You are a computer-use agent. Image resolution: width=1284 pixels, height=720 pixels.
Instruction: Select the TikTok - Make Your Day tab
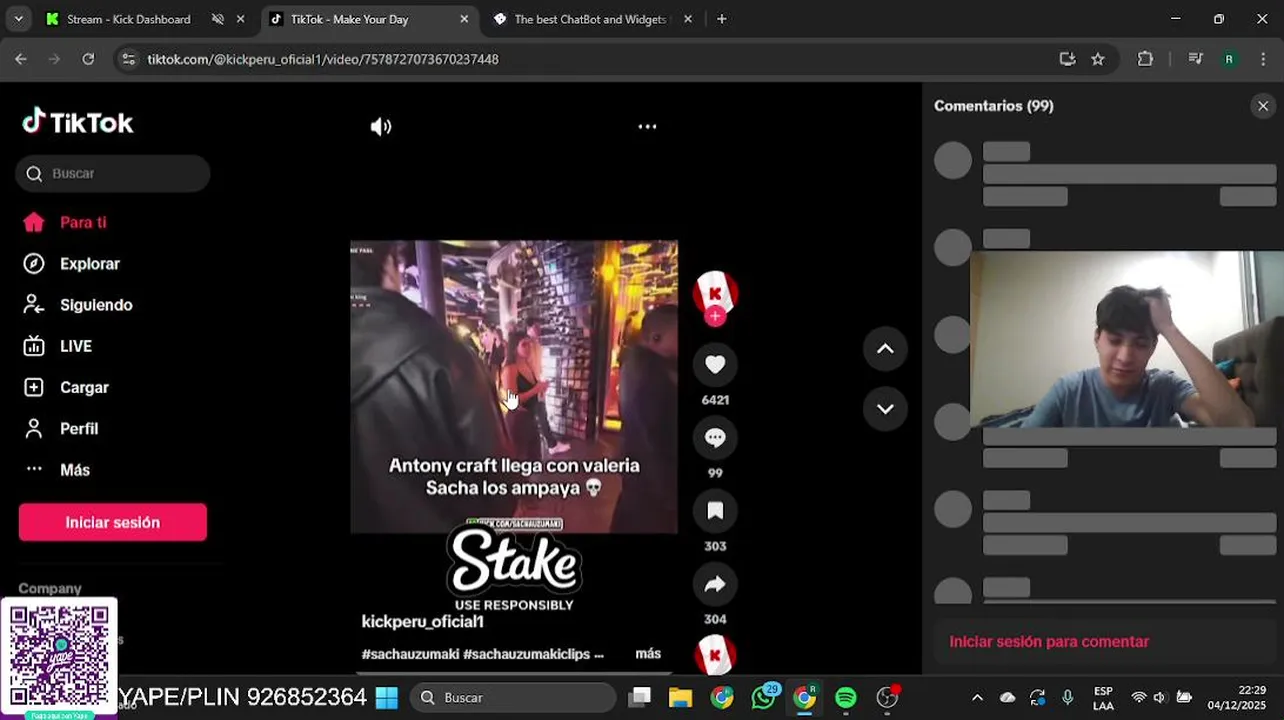350,19
